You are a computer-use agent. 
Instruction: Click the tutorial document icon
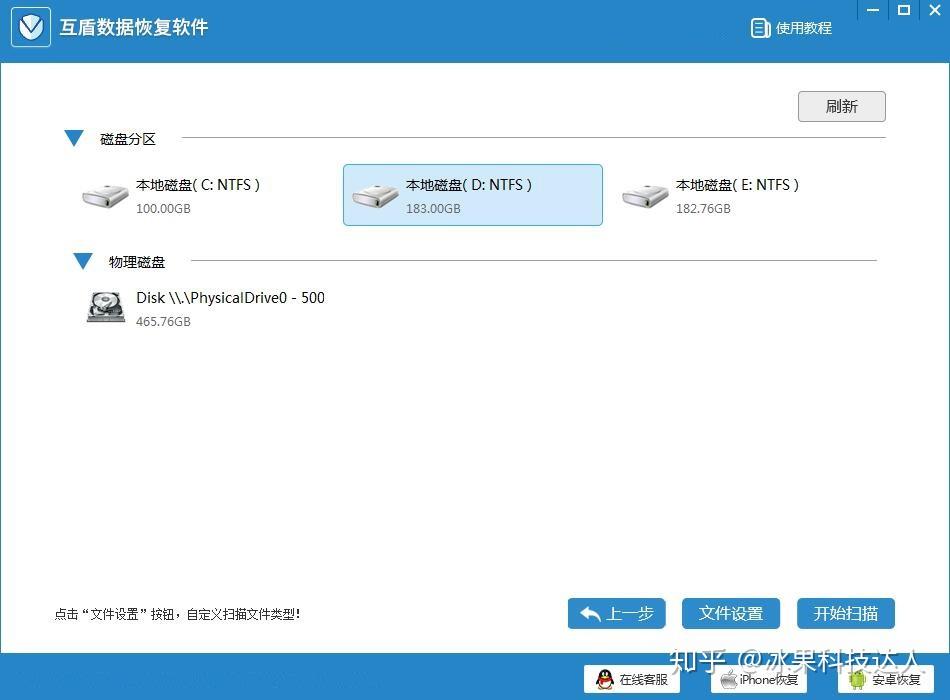click(760, 28)
